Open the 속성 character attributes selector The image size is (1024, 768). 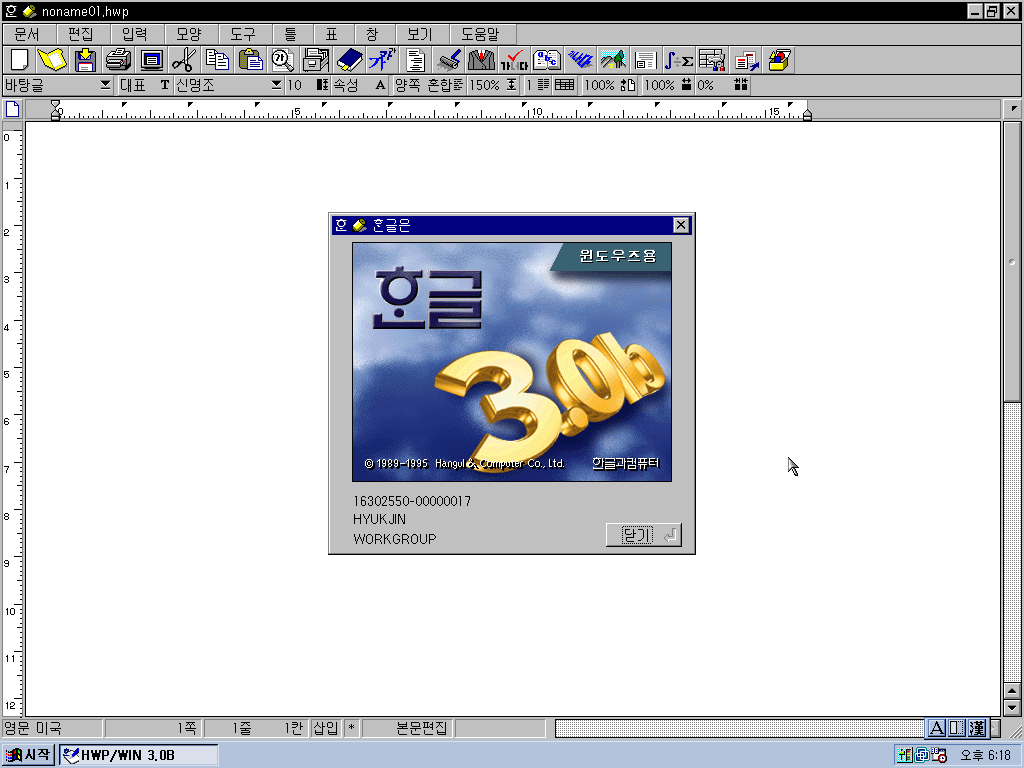360,85
